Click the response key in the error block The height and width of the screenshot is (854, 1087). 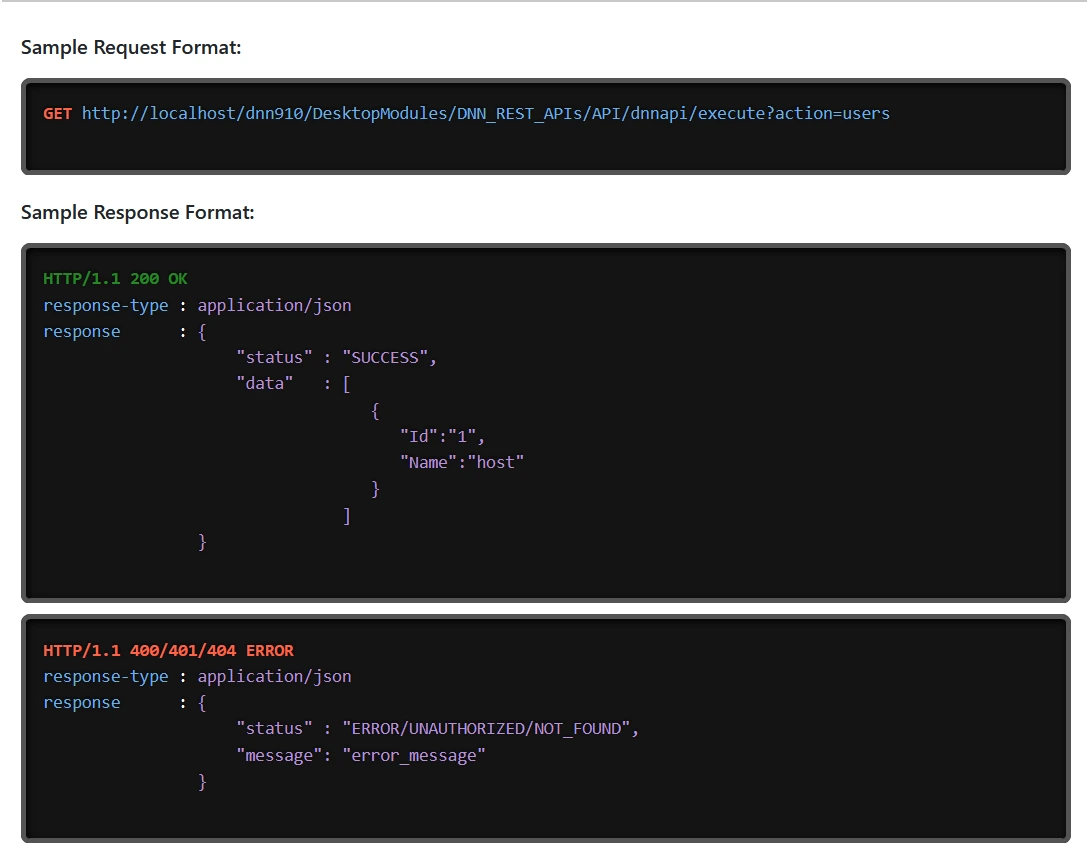81,702
